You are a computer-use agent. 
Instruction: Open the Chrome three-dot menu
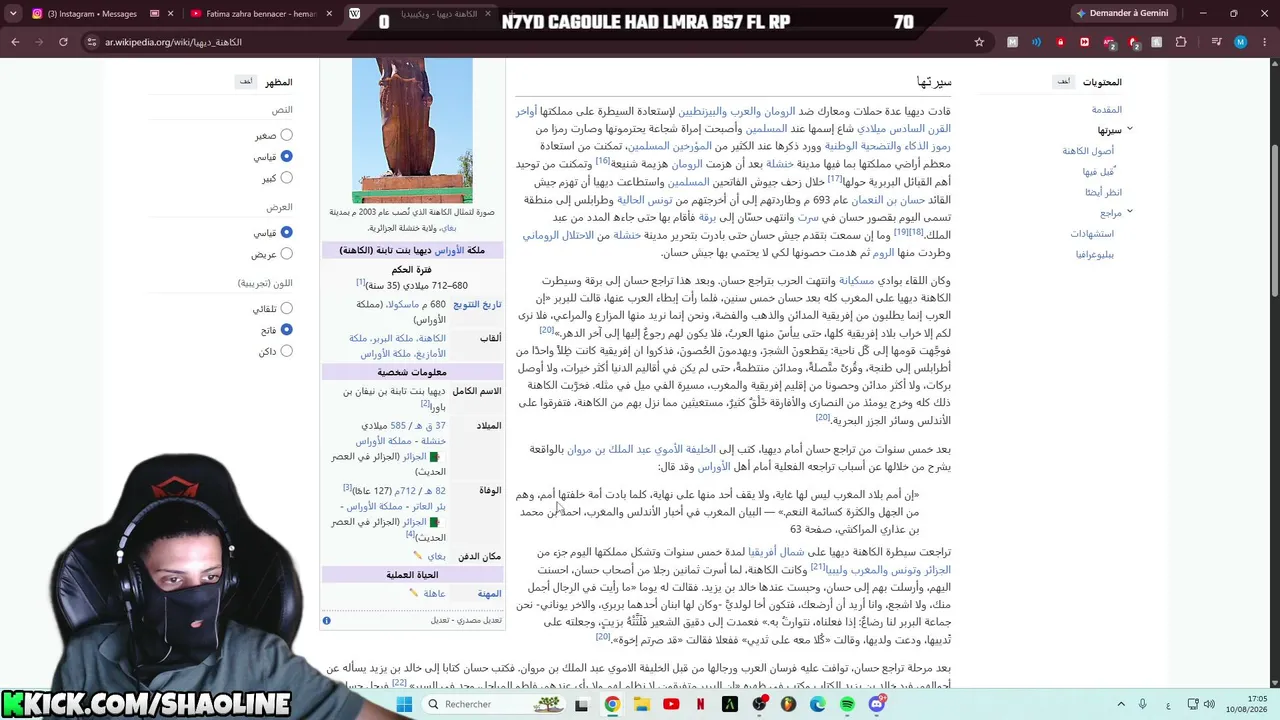point(1264,42)
